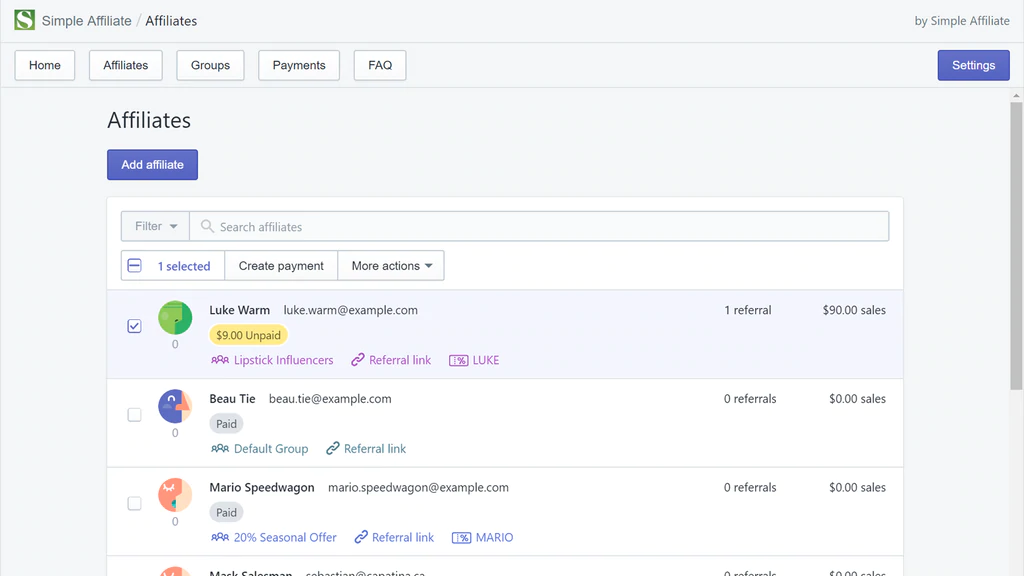Click Beau Tie's avatar icon

point(175,406)
